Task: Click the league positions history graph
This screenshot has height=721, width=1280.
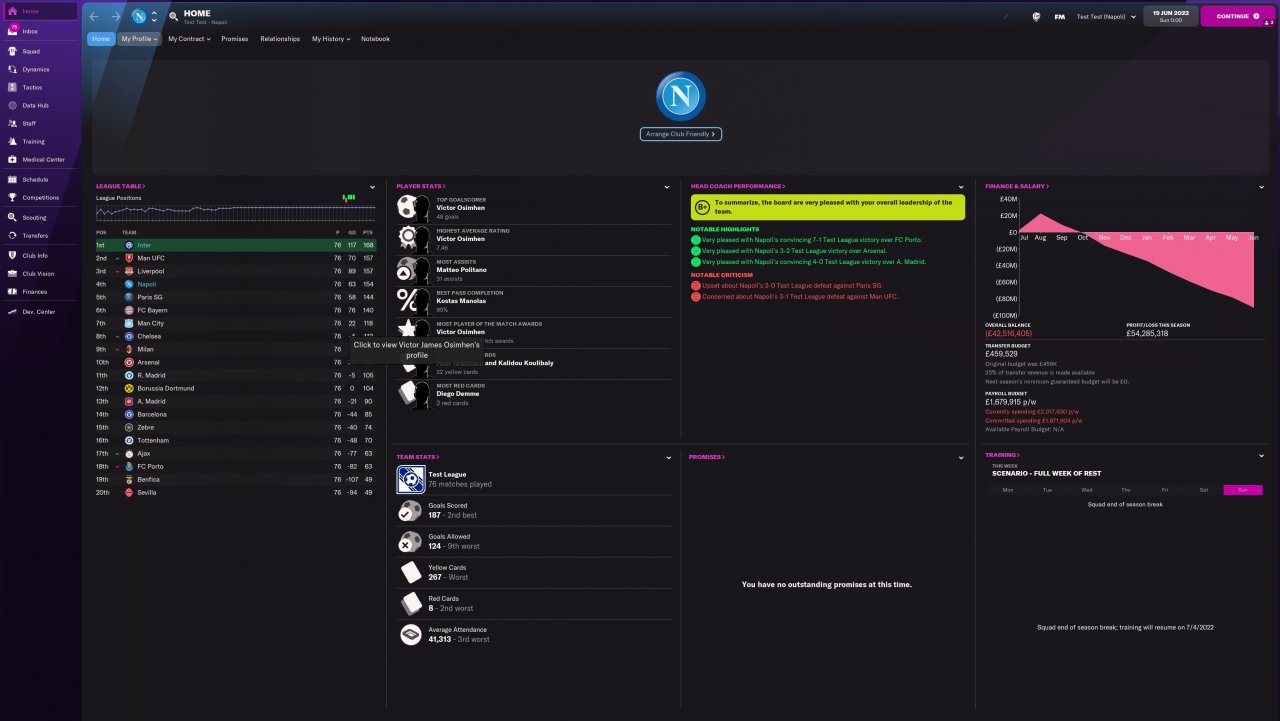Action: coord(235,213)
